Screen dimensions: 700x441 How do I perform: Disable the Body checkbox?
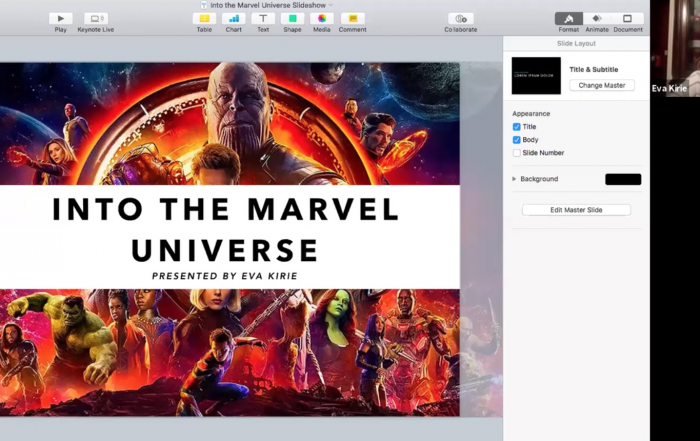[517, 140]
